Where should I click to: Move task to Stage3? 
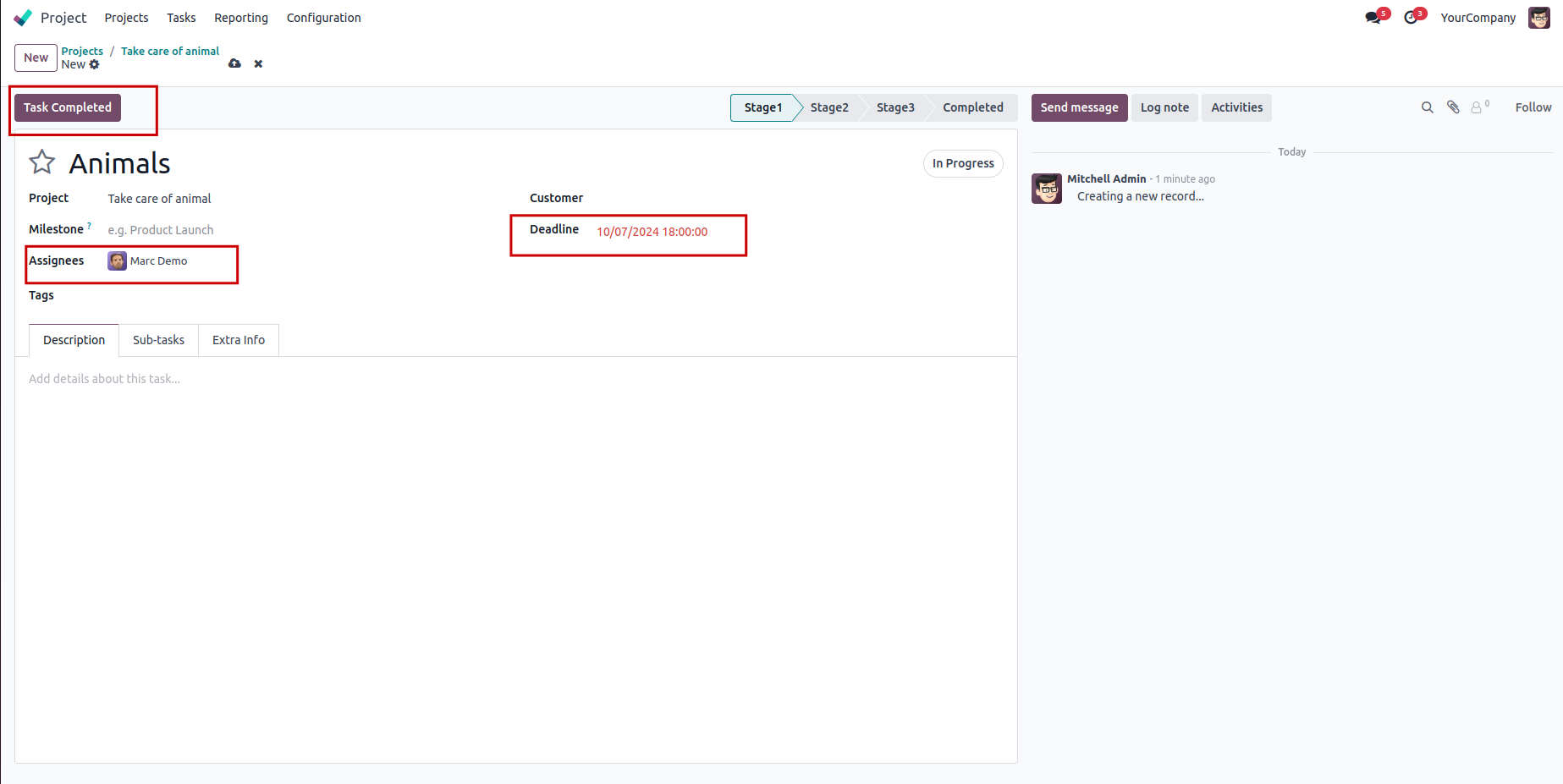[895, 107]
